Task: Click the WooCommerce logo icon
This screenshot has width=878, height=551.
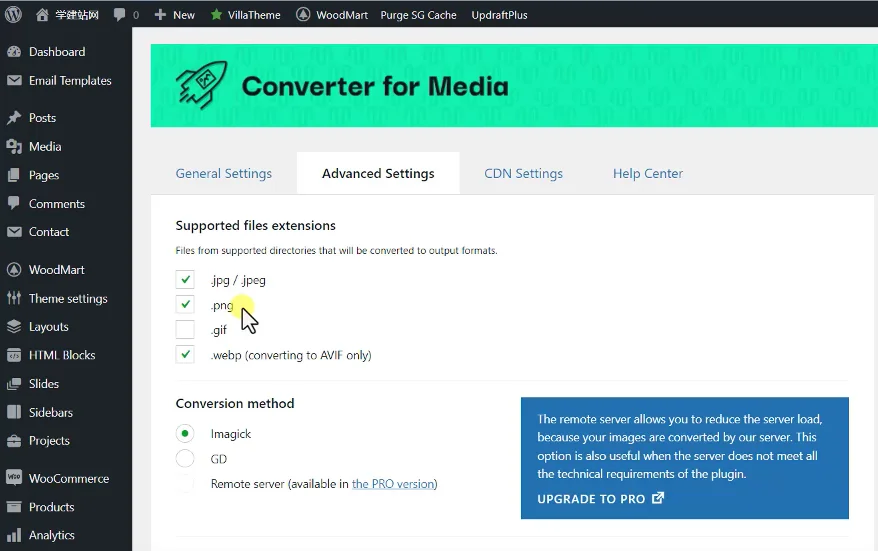Action: tap(14, 478)
